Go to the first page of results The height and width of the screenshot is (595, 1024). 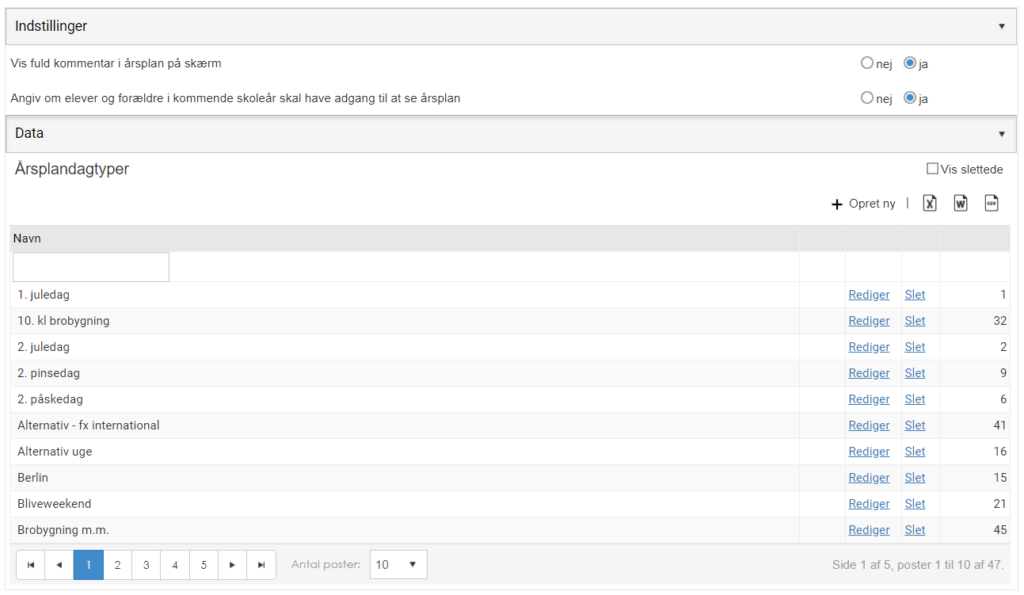[31, 565]
